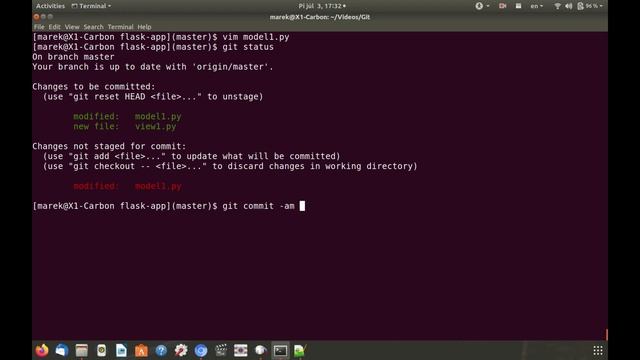640x360 pixels.
Task: Click the 'vim model1.py' command text
Action: pos(256,37)
